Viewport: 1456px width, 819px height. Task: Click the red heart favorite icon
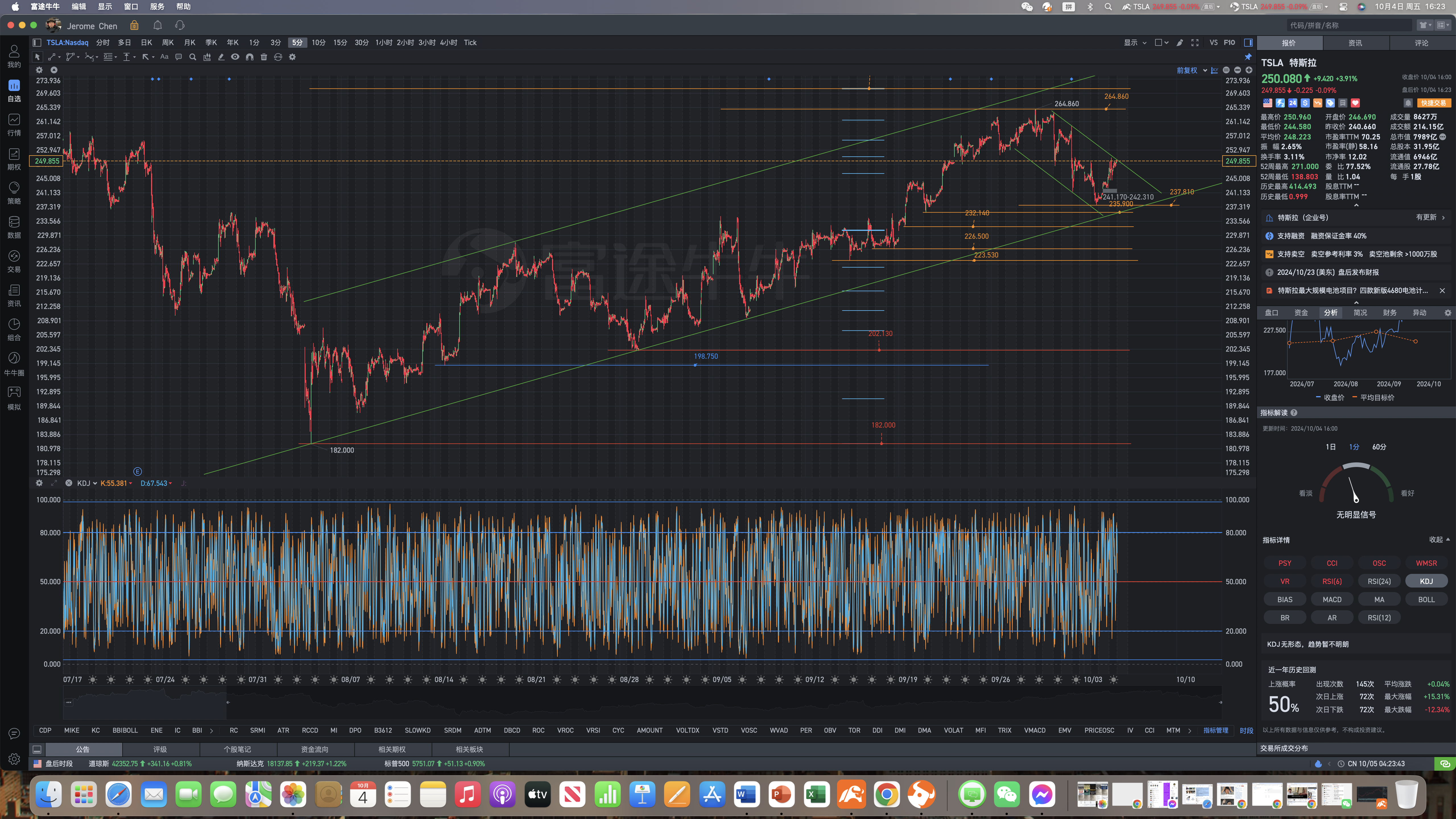coord(1355,103)
